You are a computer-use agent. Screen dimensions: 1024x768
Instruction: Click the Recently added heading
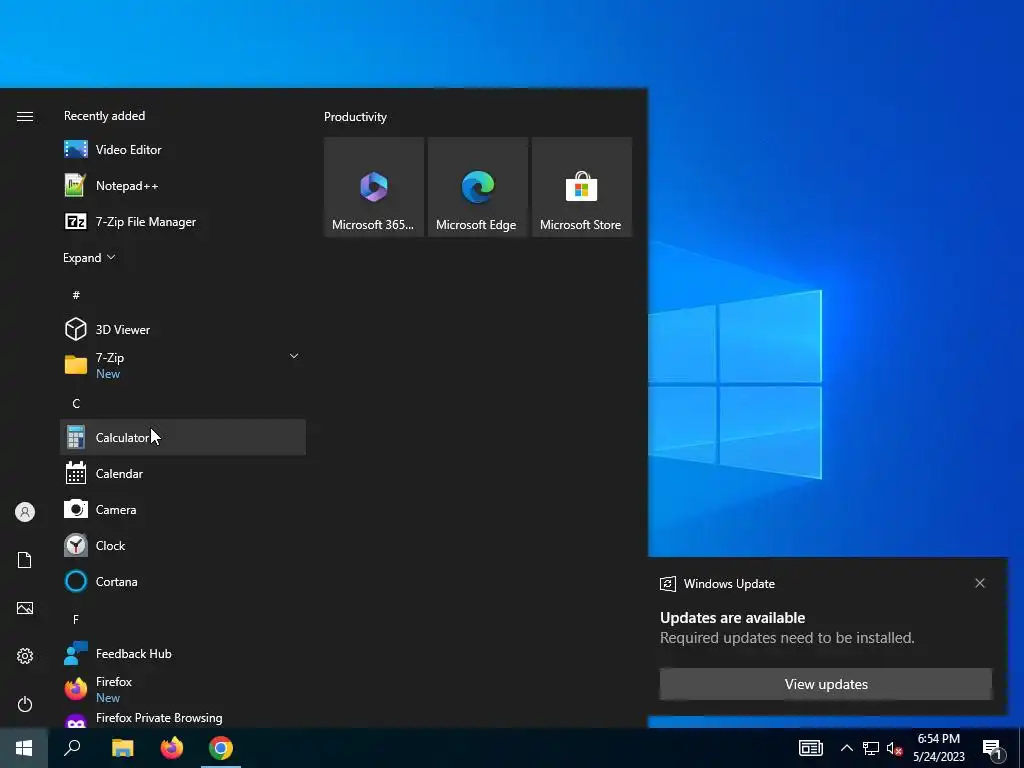pyautogui.click(x=104, y=116)
